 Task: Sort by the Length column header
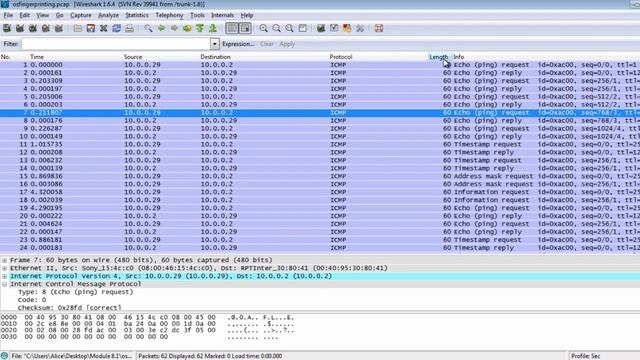[x=440, y=57]
